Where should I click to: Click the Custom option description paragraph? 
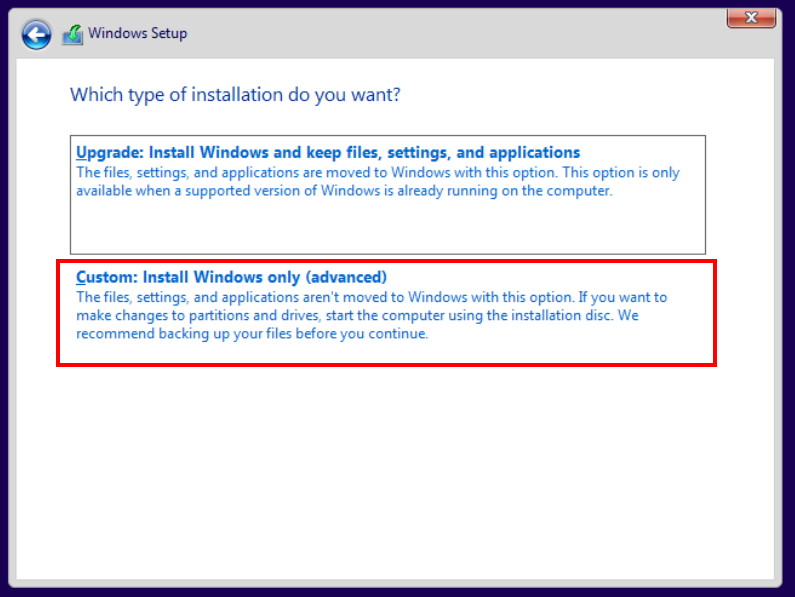pyautogui.click(x=371, y=316)
